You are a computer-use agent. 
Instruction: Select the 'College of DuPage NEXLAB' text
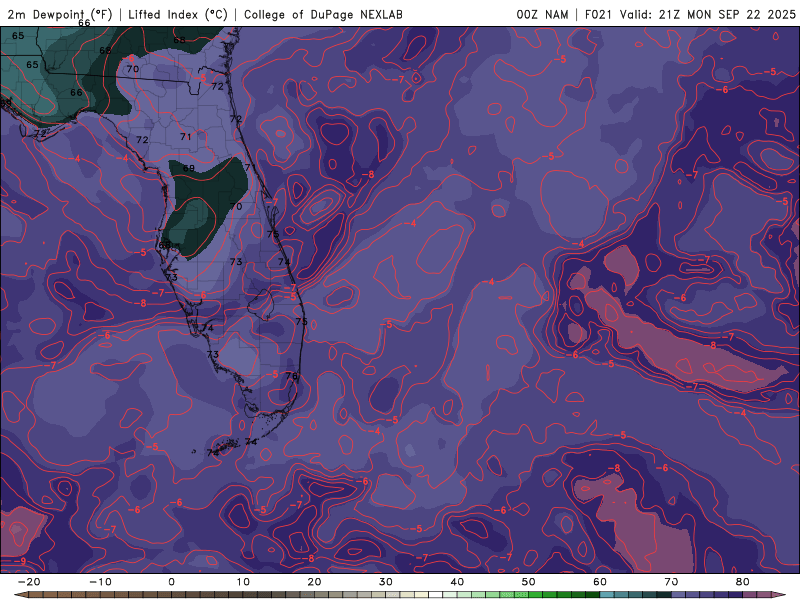tap(323, 14)
